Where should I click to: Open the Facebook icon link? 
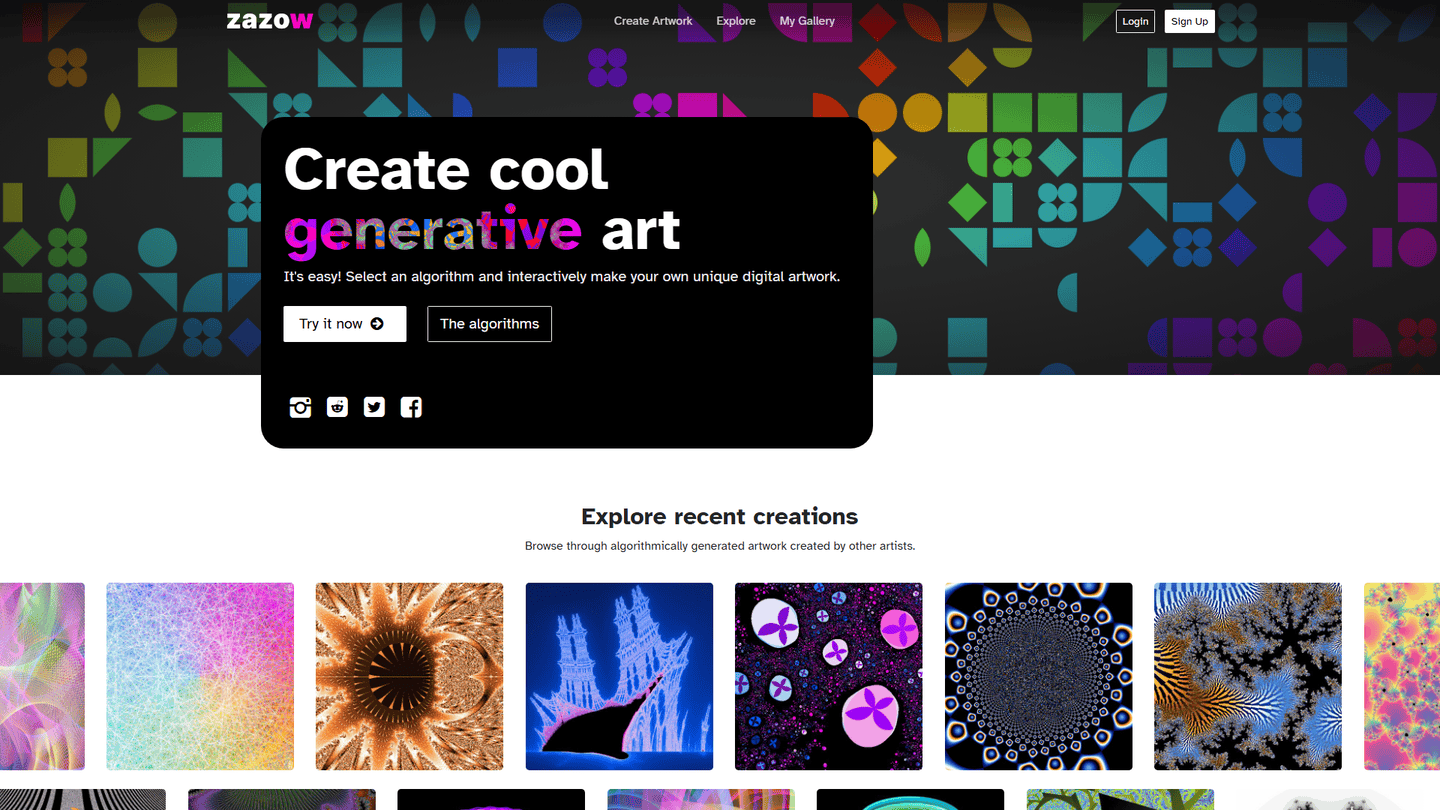click(411, 407)
